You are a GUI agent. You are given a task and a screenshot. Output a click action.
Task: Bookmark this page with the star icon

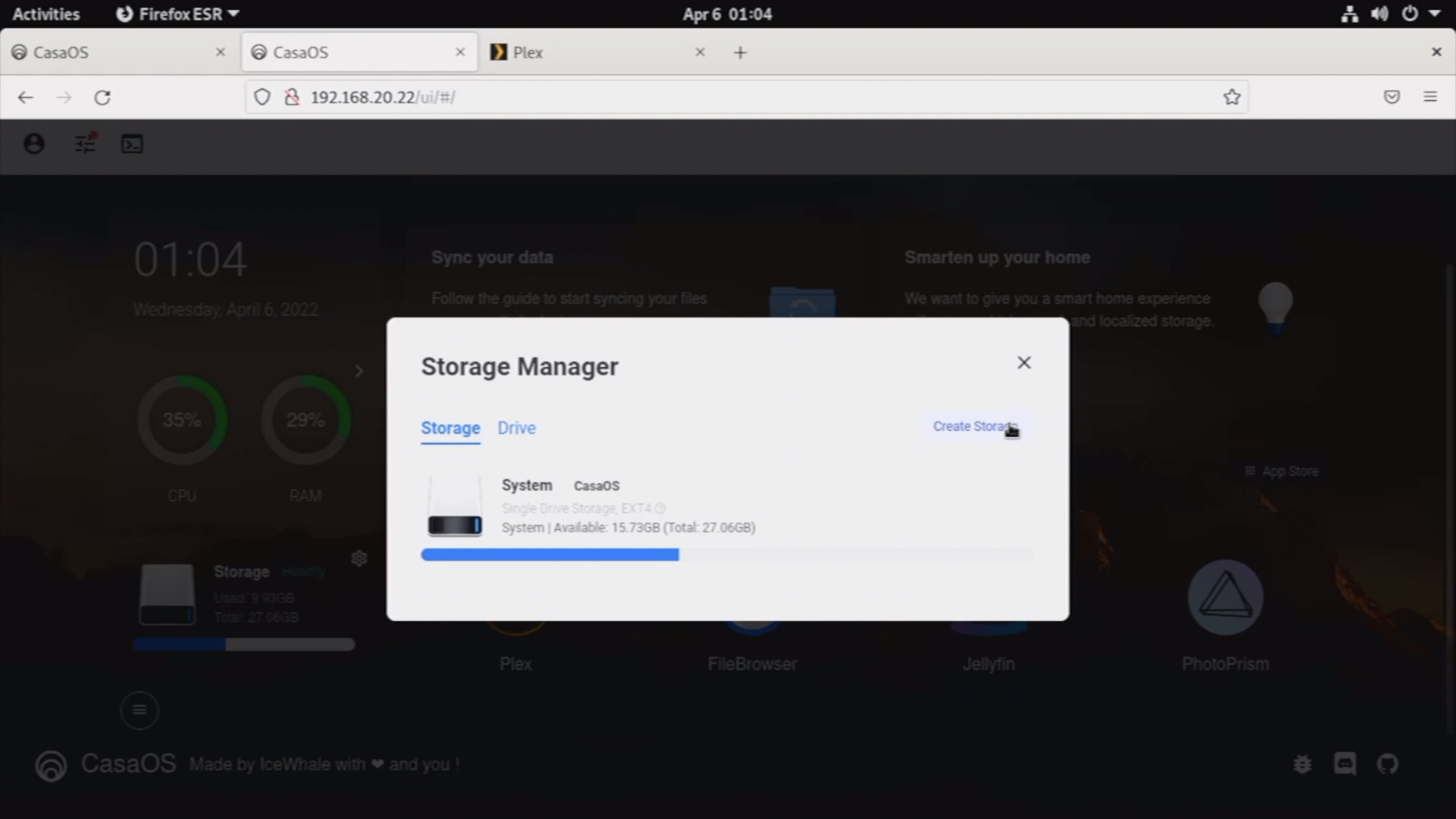pos(1231,97)
